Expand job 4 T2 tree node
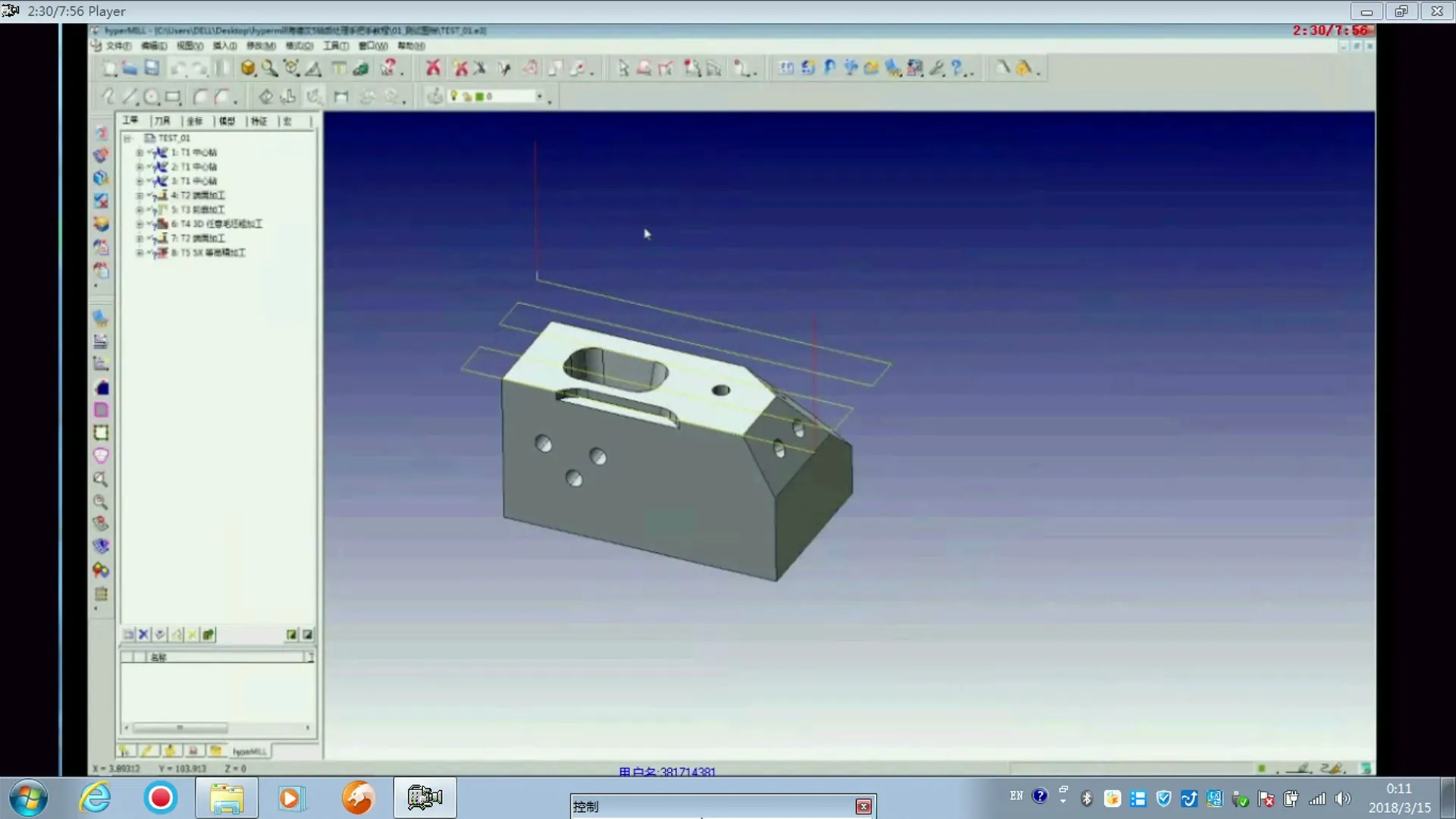The image size is (1456, 819). [x=140, y=196]
